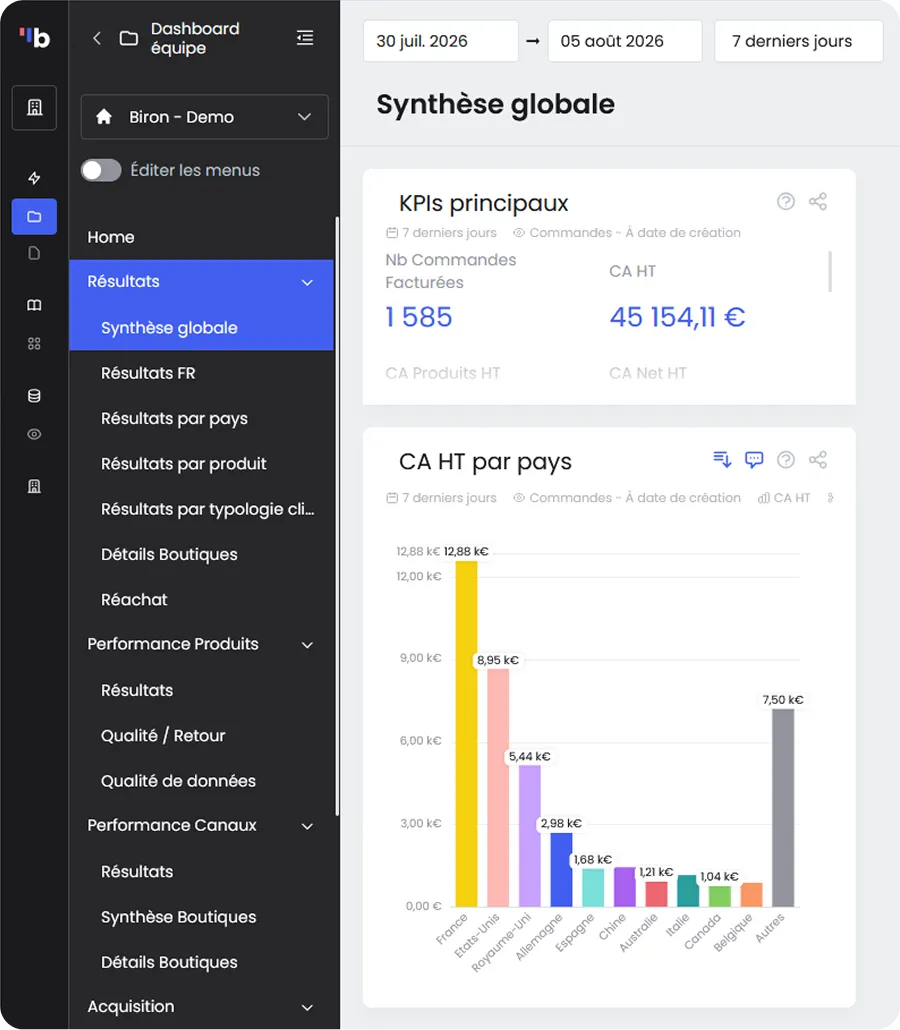This screenshot has height=1030, width=900.
Task: Click the small options icon after CA HT label
Action: click(x=830, y=498)
